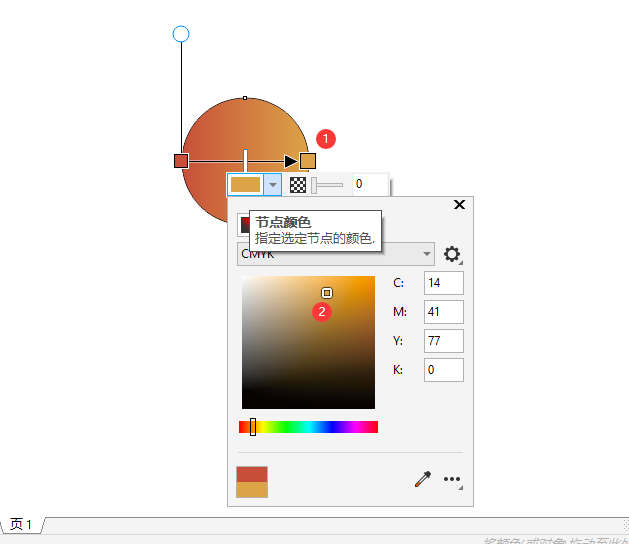
Task: Open the color viewer options gear
Action: (x=452, y=254)
